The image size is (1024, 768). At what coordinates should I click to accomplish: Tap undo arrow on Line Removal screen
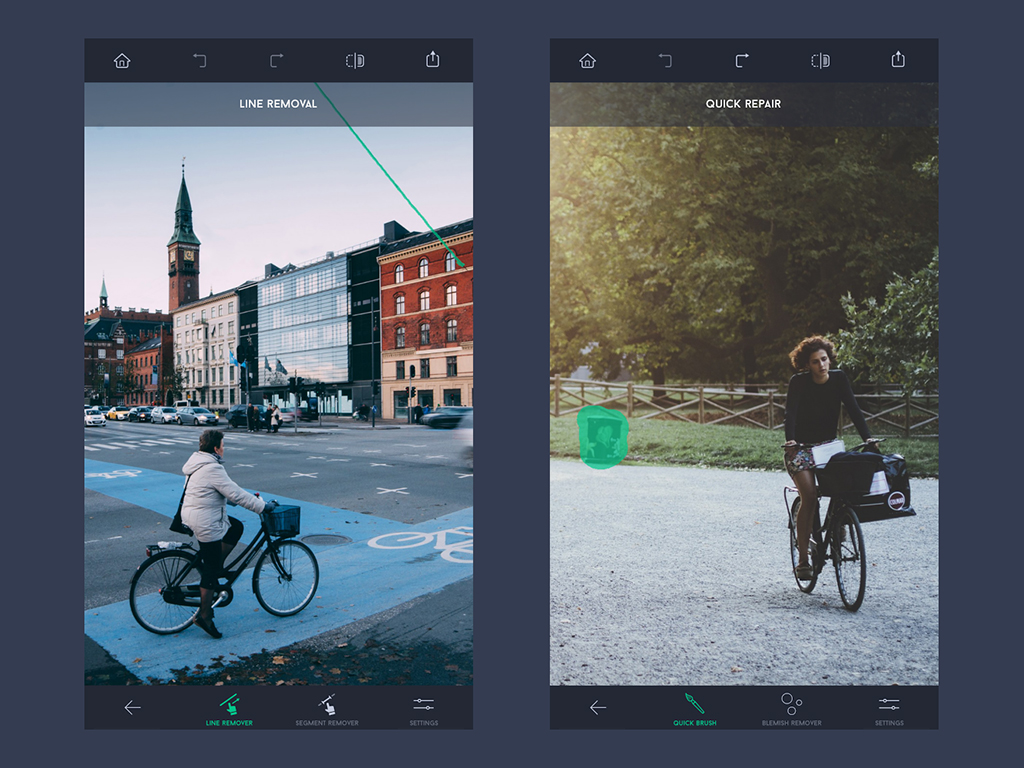(199, 60)
